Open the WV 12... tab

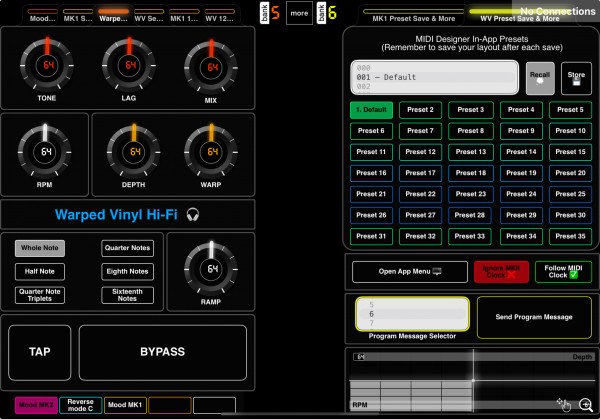[220, 15]
